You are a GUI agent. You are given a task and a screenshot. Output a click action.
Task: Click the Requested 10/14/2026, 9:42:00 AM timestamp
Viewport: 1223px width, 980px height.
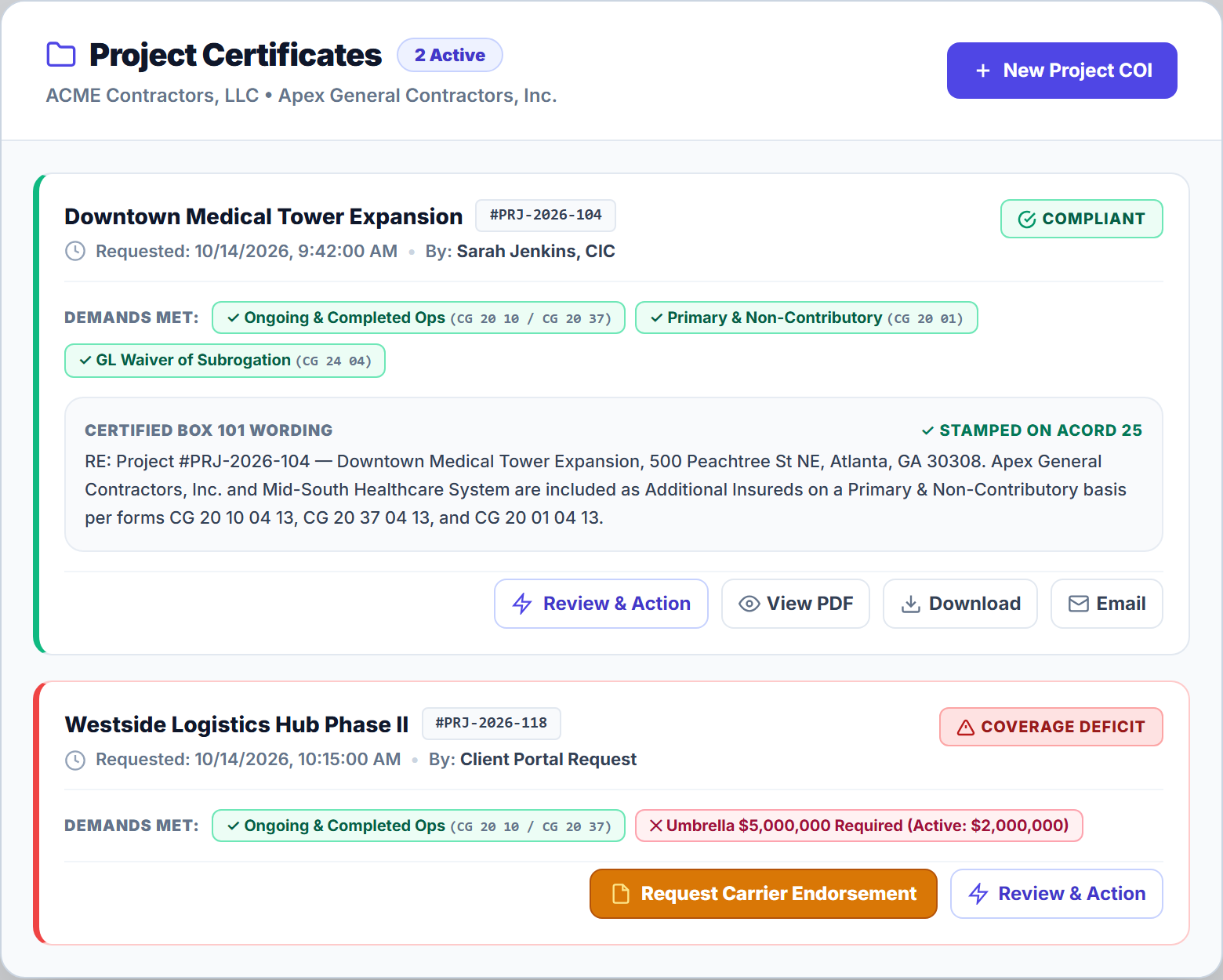(x=247, y=252)
